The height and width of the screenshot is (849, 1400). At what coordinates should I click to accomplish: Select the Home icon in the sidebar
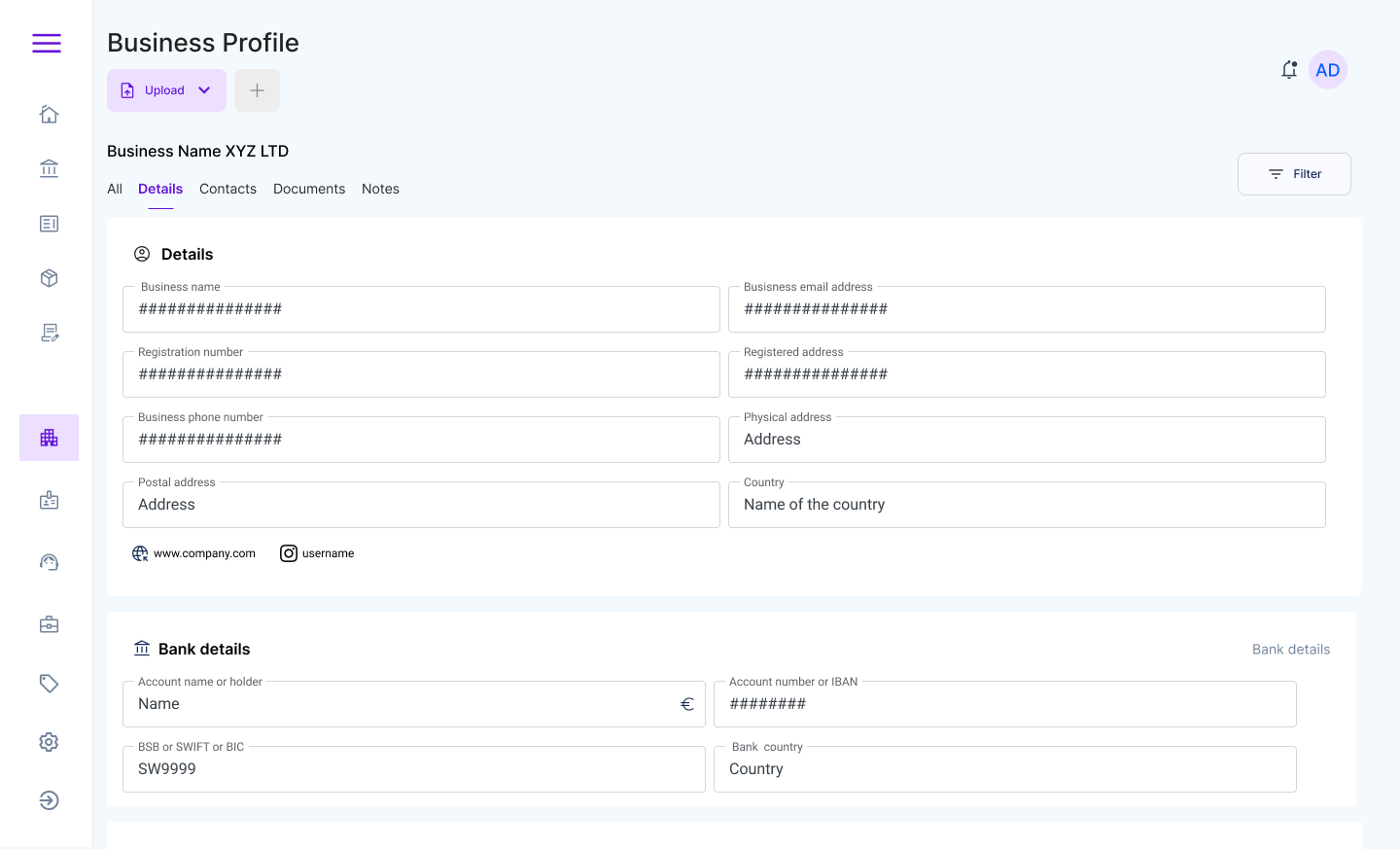pyautogui.click(x=49, y=114)
